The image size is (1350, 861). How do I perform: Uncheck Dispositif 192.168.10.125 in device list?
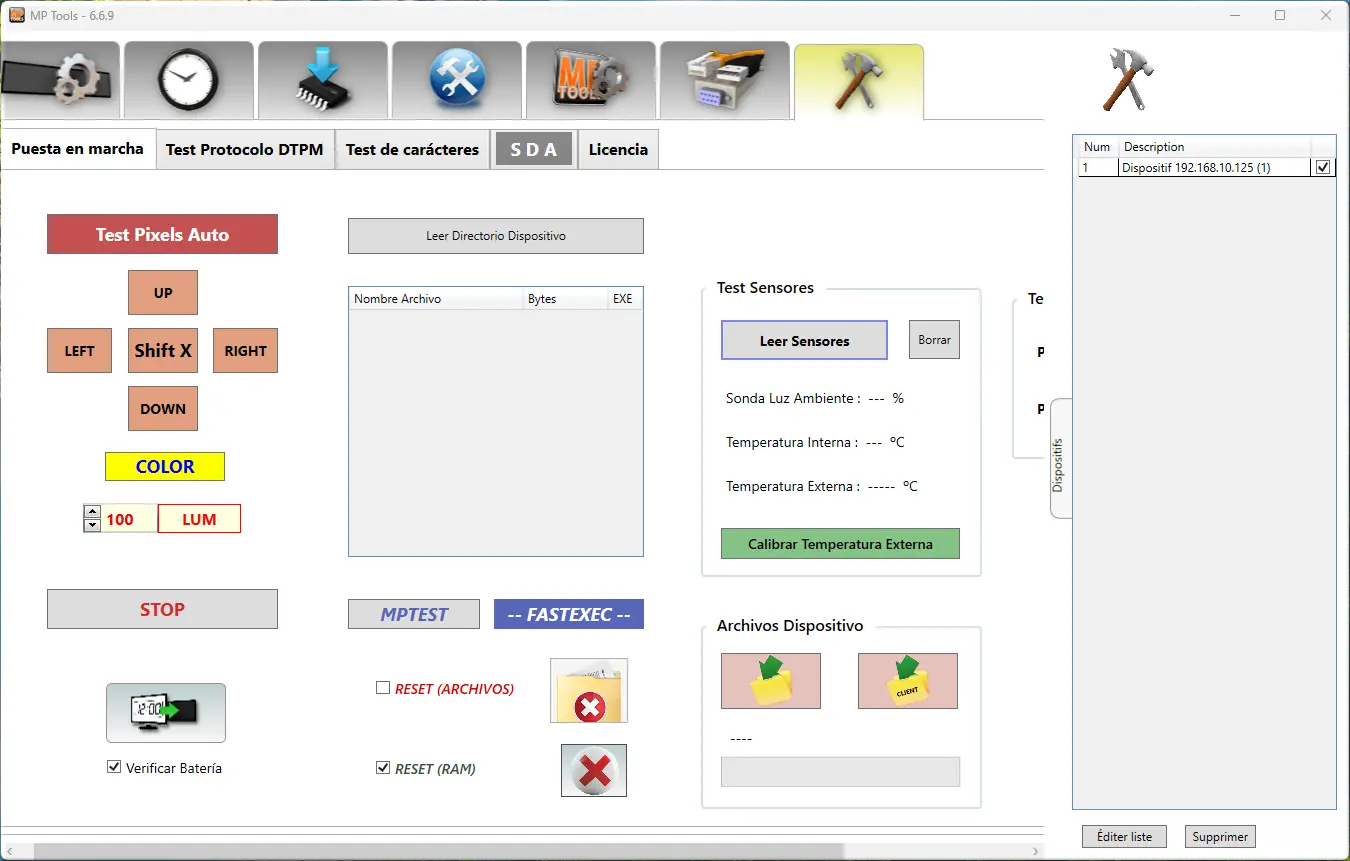(1323, 168)
